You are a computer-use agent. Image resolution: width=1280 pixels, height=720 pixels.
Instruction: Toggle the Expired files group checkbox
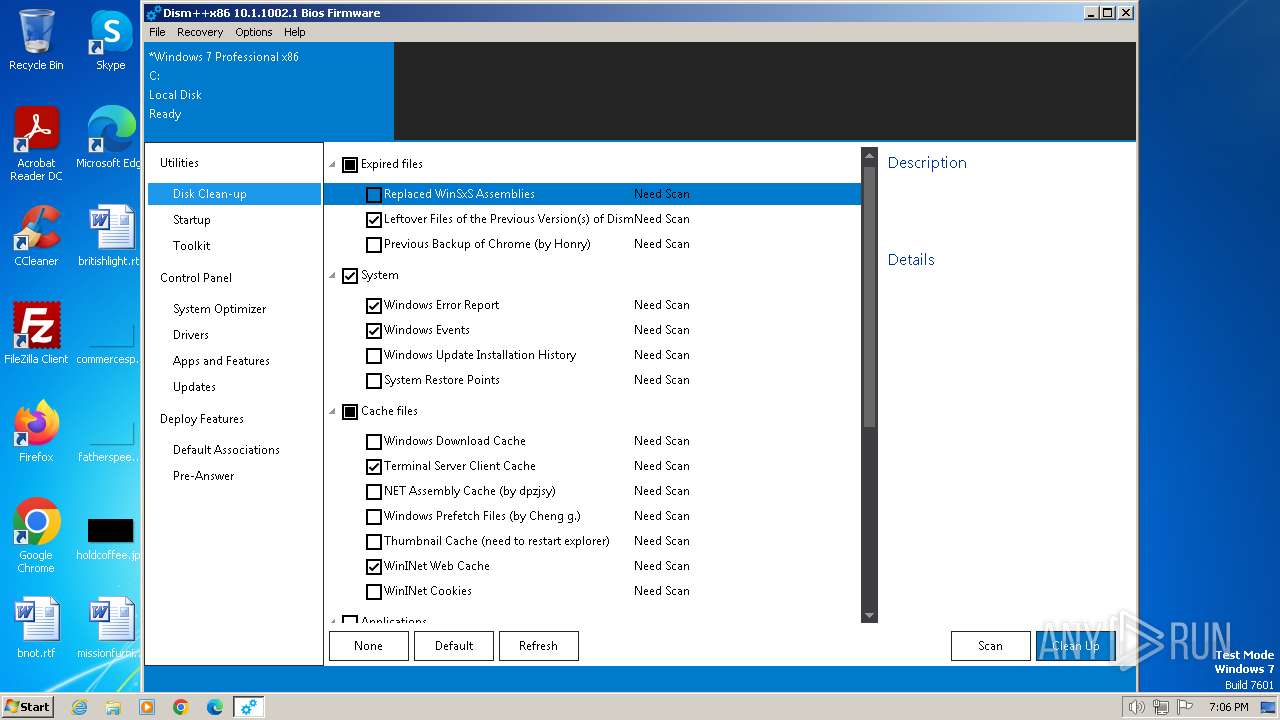(350, 165)
